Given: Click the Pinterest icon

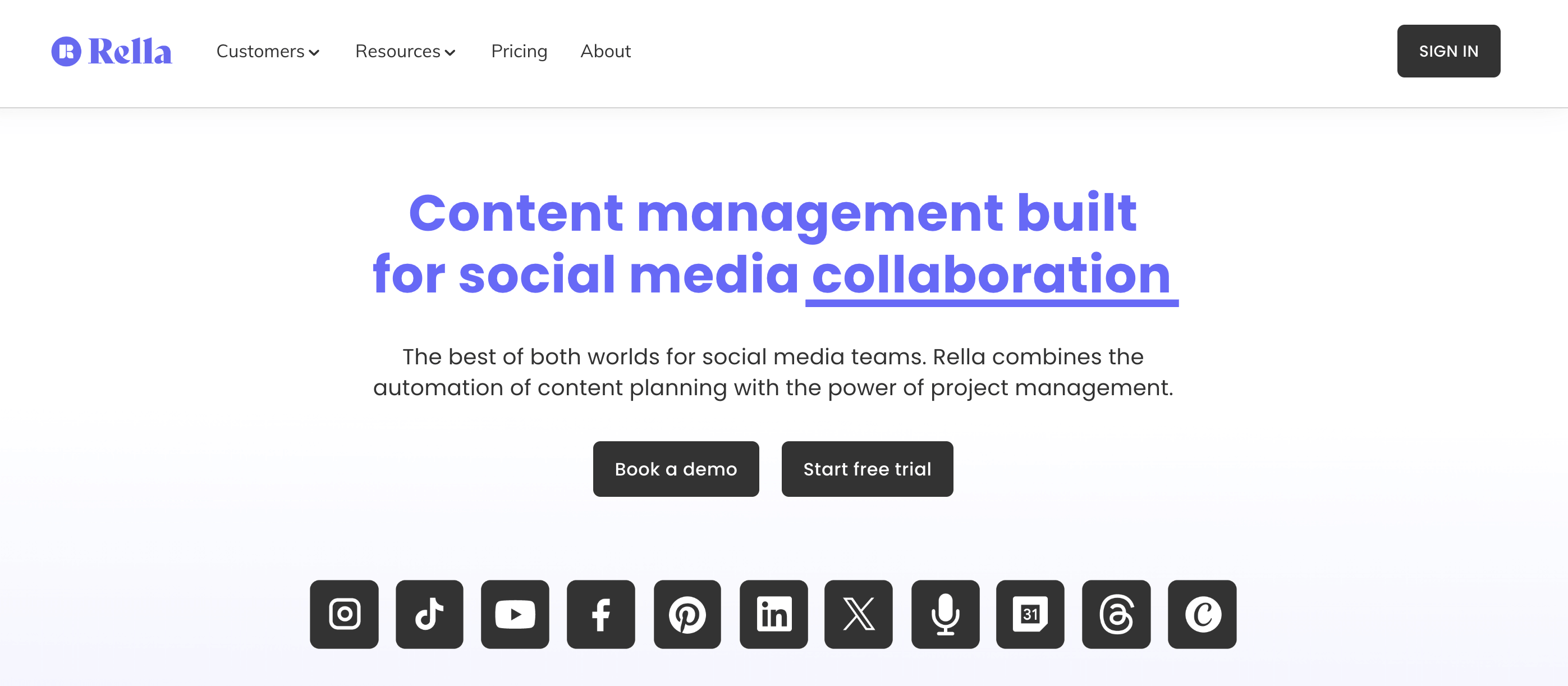Looking at the screenshot, I should pyautogui.click(x=687, y=614).
